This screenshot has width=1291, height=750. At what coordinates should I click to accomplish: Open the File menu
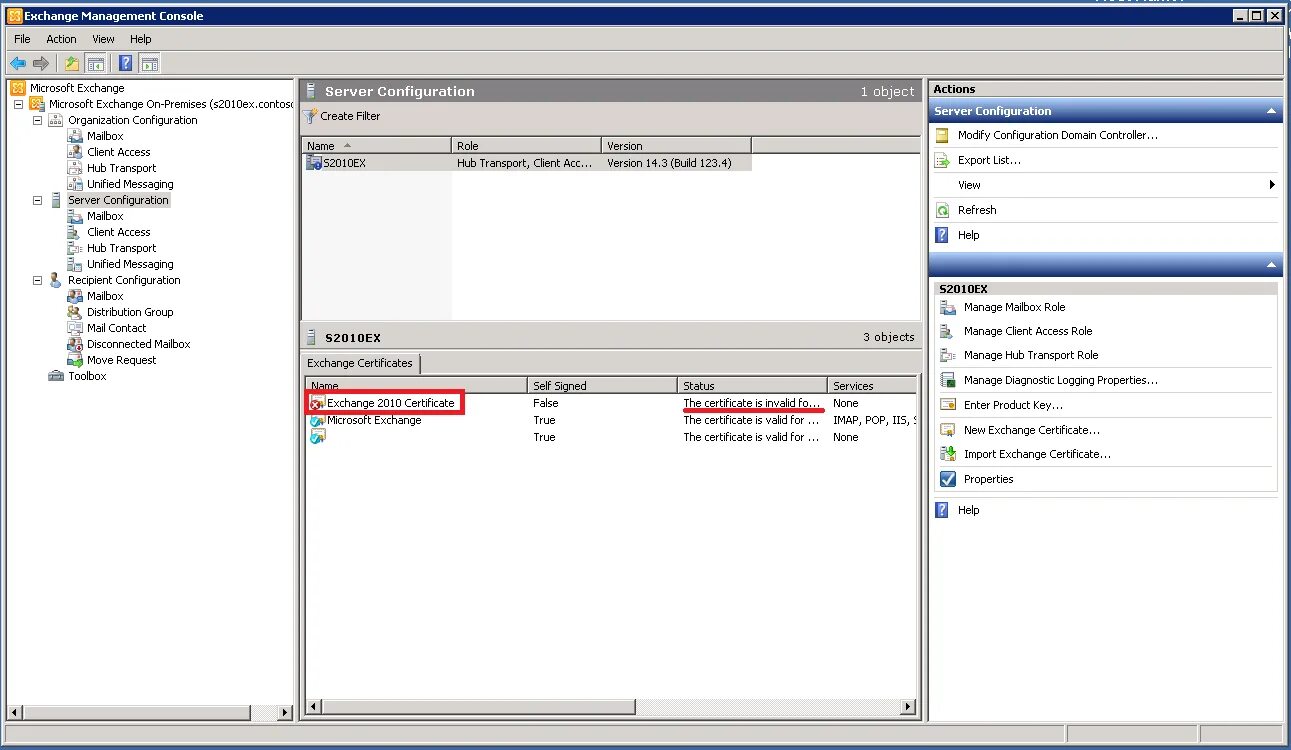[x=22, y=39]
